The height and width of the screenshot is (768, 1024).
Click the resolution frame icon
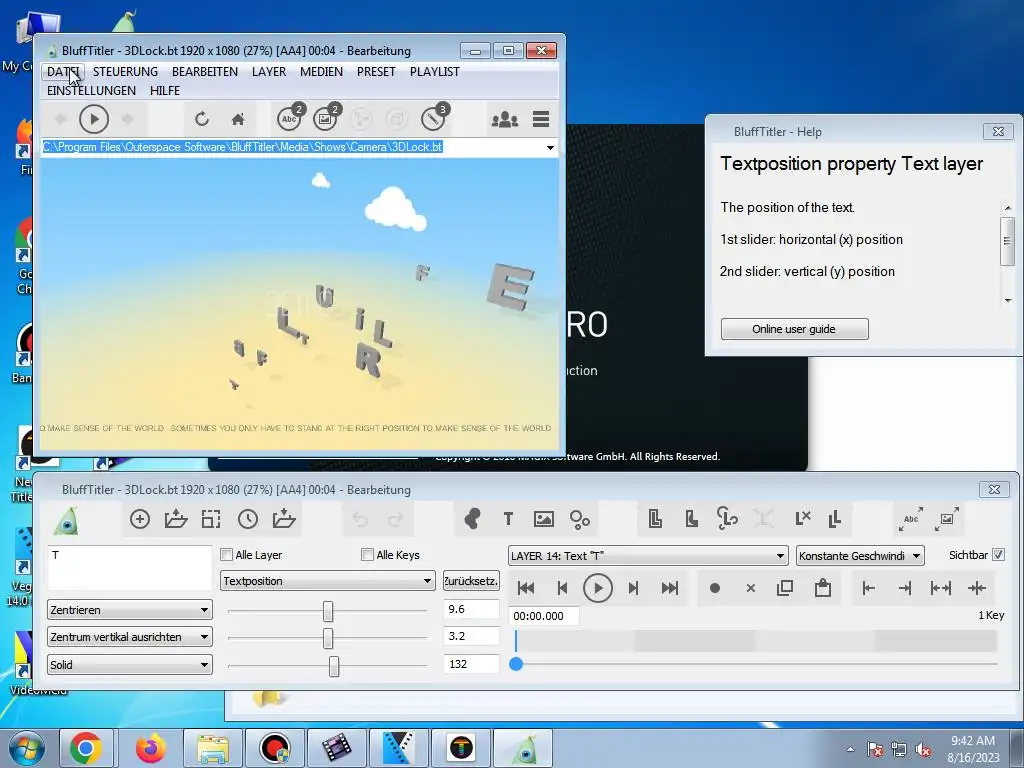(211, 519)
